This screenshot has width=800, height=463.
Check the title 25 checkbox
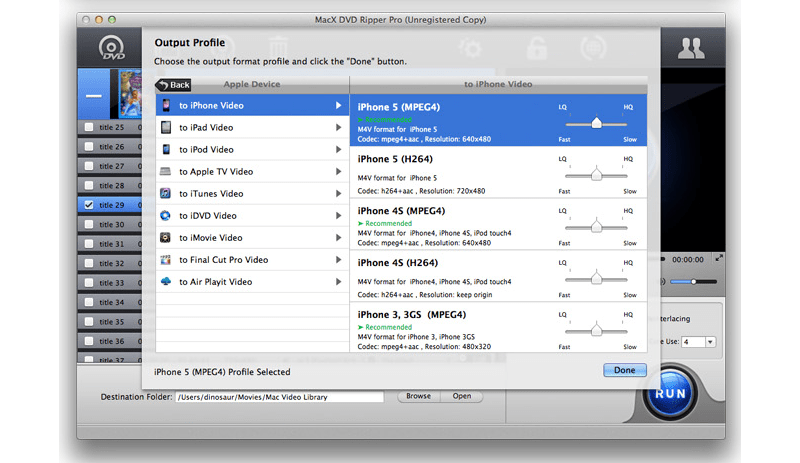pos(89,127)
